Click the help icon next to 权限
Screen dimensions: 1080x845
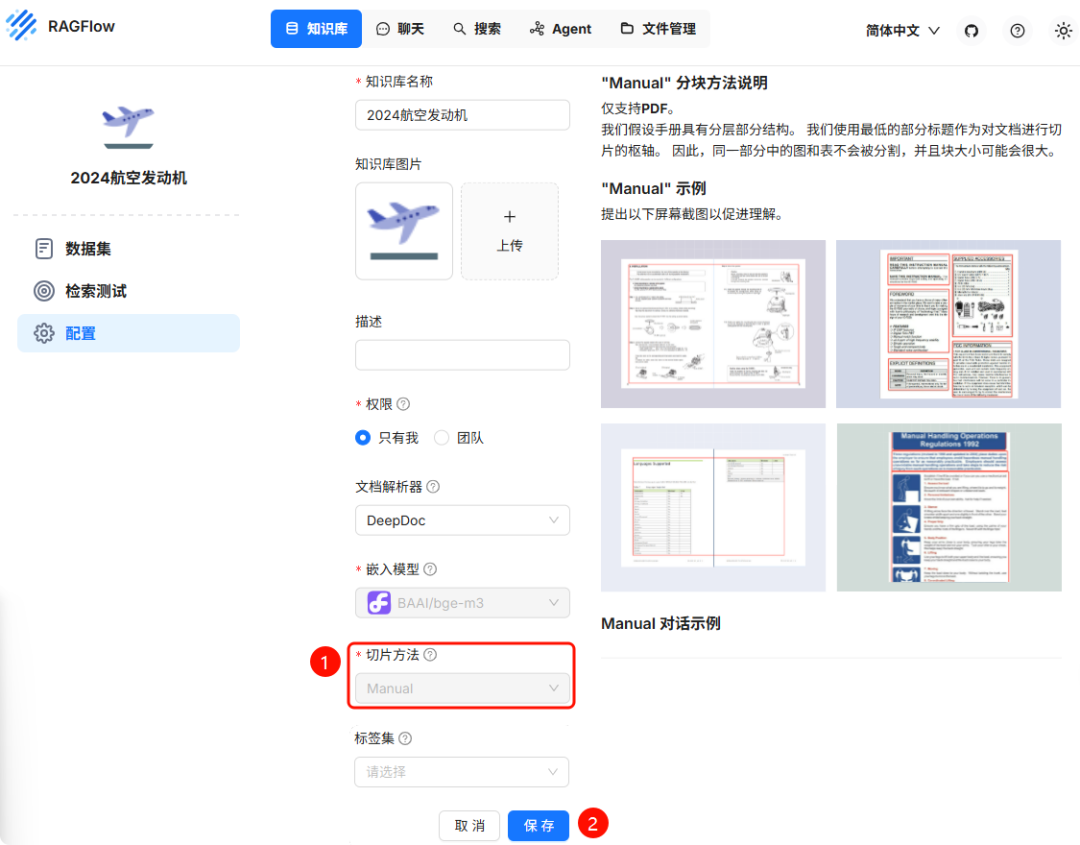pyautogui.click(x=404, y=404)
